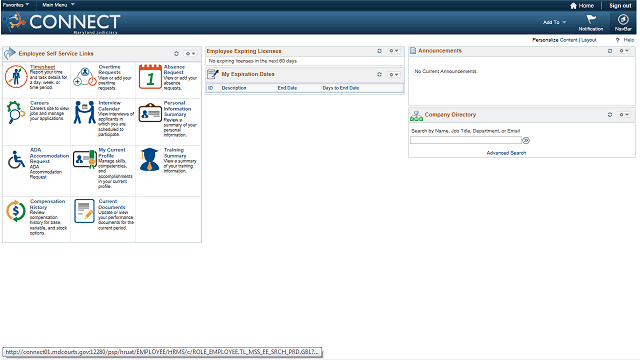The height and width of the screenshot is (360, 640).
Task: Open My Expiration Dates settings dropdown
Action: point(393,74)
